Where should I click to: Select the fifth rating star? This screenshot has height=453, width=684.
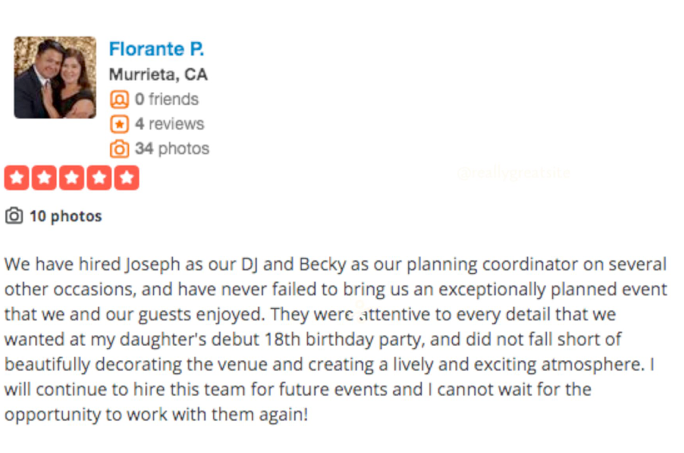pyautogui.click(x=127, y=178)
